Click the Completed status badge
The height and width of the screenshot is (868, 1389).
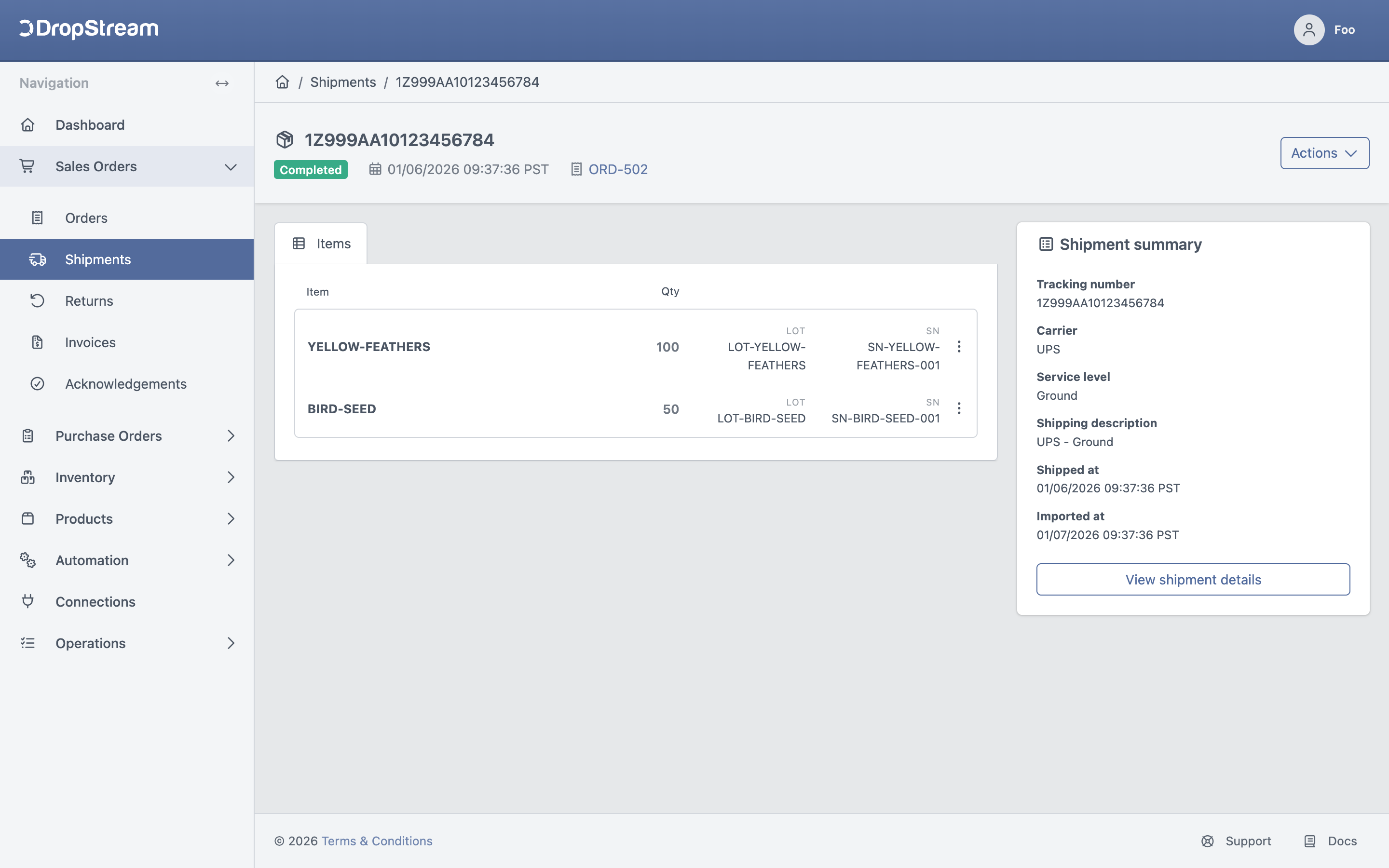click(311, 169)
